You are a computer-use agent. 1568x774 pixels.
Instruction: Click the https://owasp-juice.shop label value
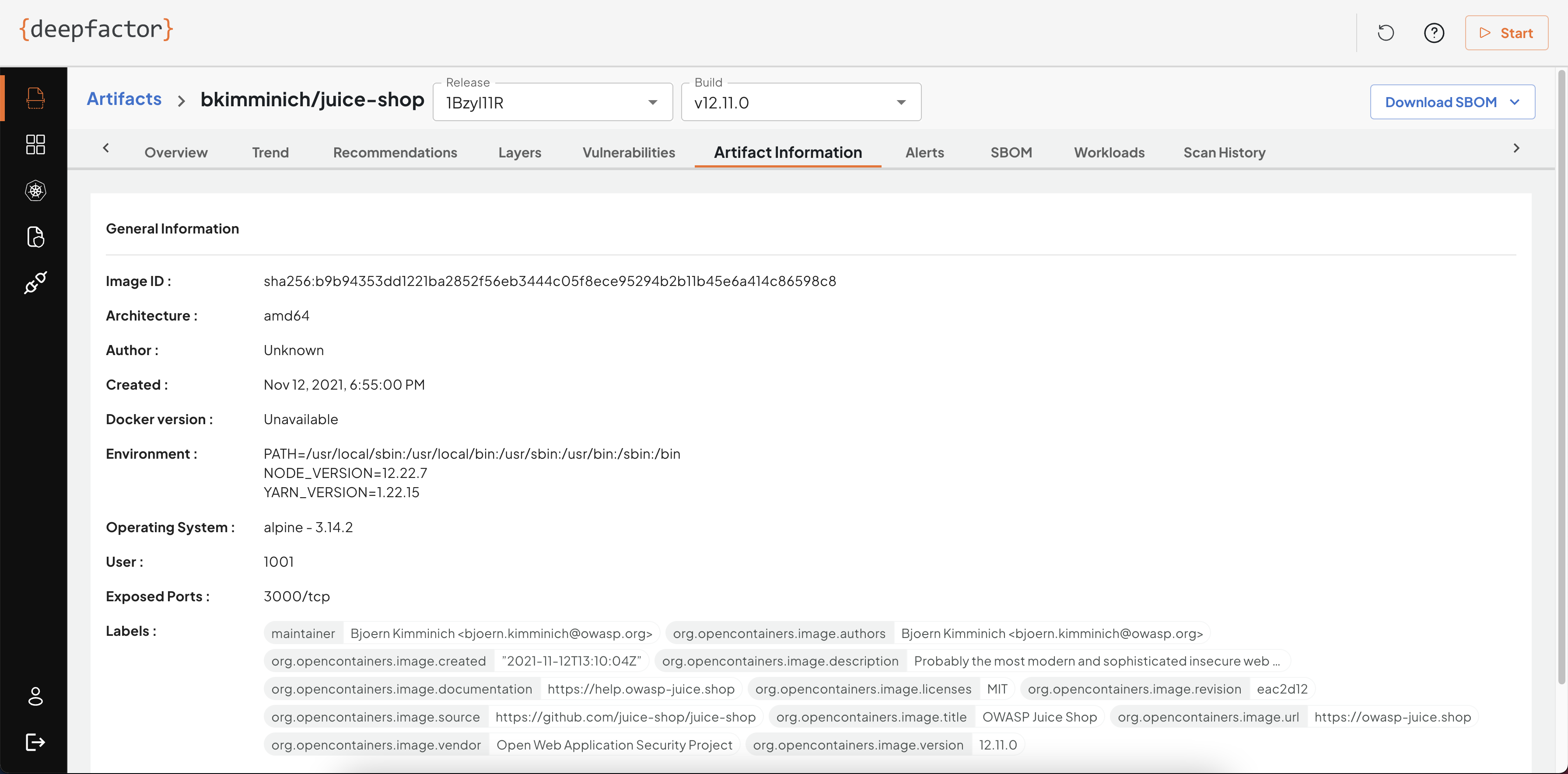(x=1392, y=717)
